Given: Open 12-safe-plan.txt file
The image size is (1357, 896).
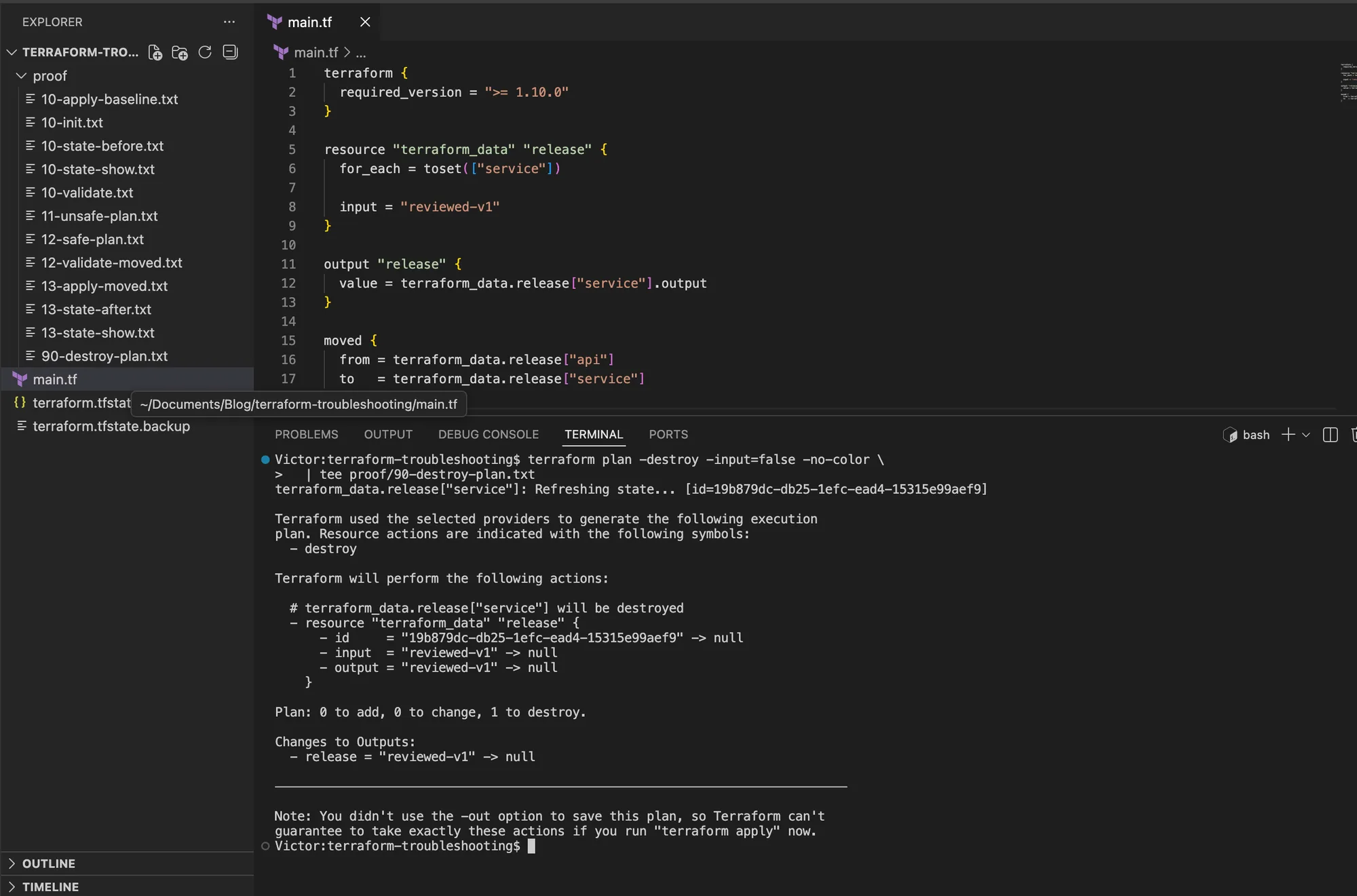Looking at the screenshot, I should (127, 239).
